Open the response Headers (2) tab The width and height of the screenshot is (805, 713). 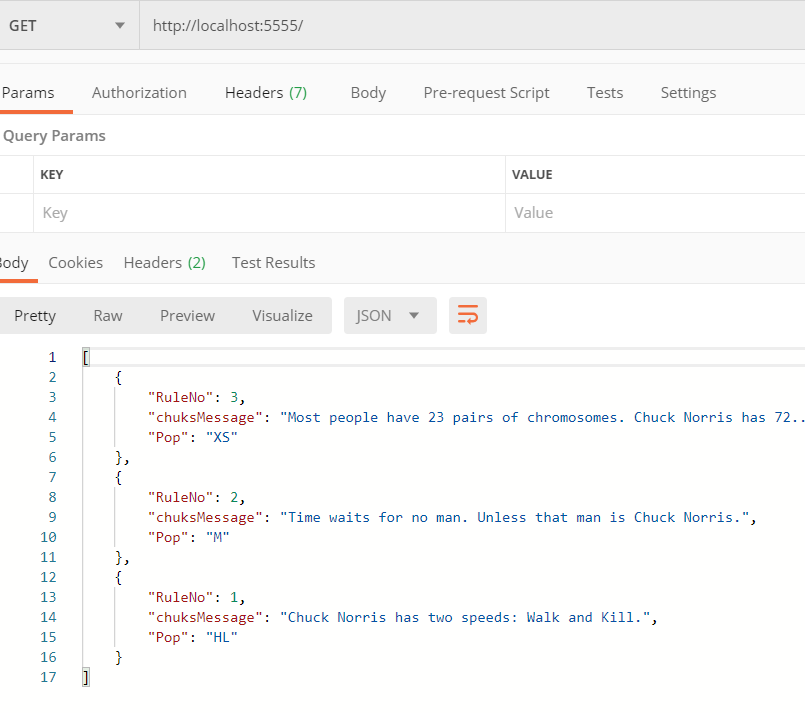coord(164,263)
